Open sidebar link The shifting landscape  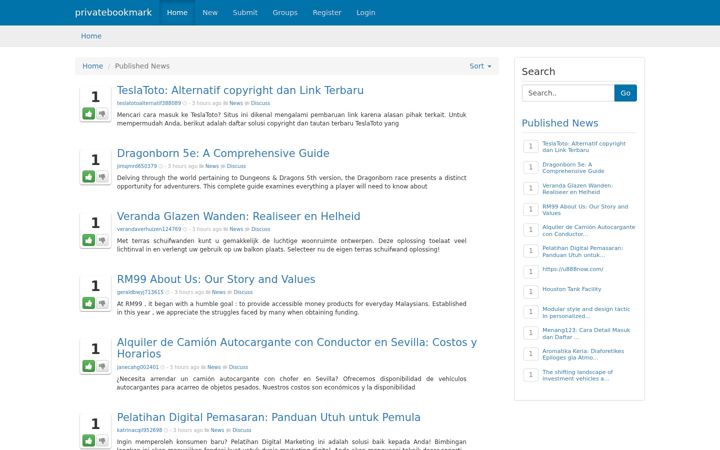pos(577,375)
